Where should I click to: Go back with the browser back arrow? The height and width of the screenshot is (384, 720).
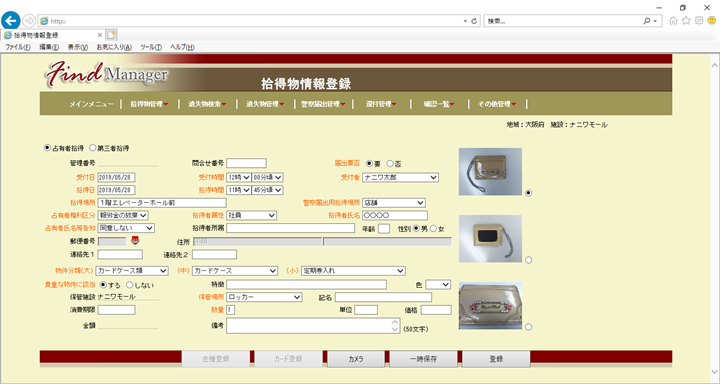[x=11, y=21]
